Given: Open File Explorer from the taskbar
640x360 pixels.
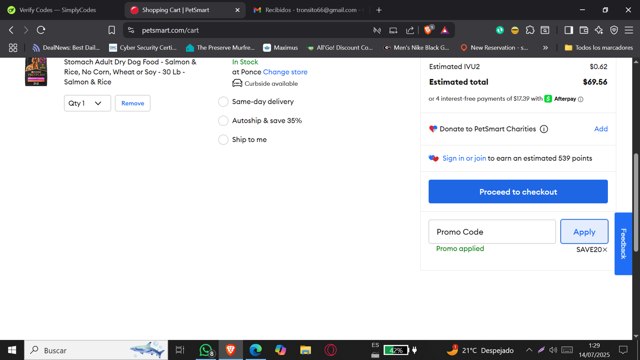Looking at the screenshot, I should pos(305,350).
